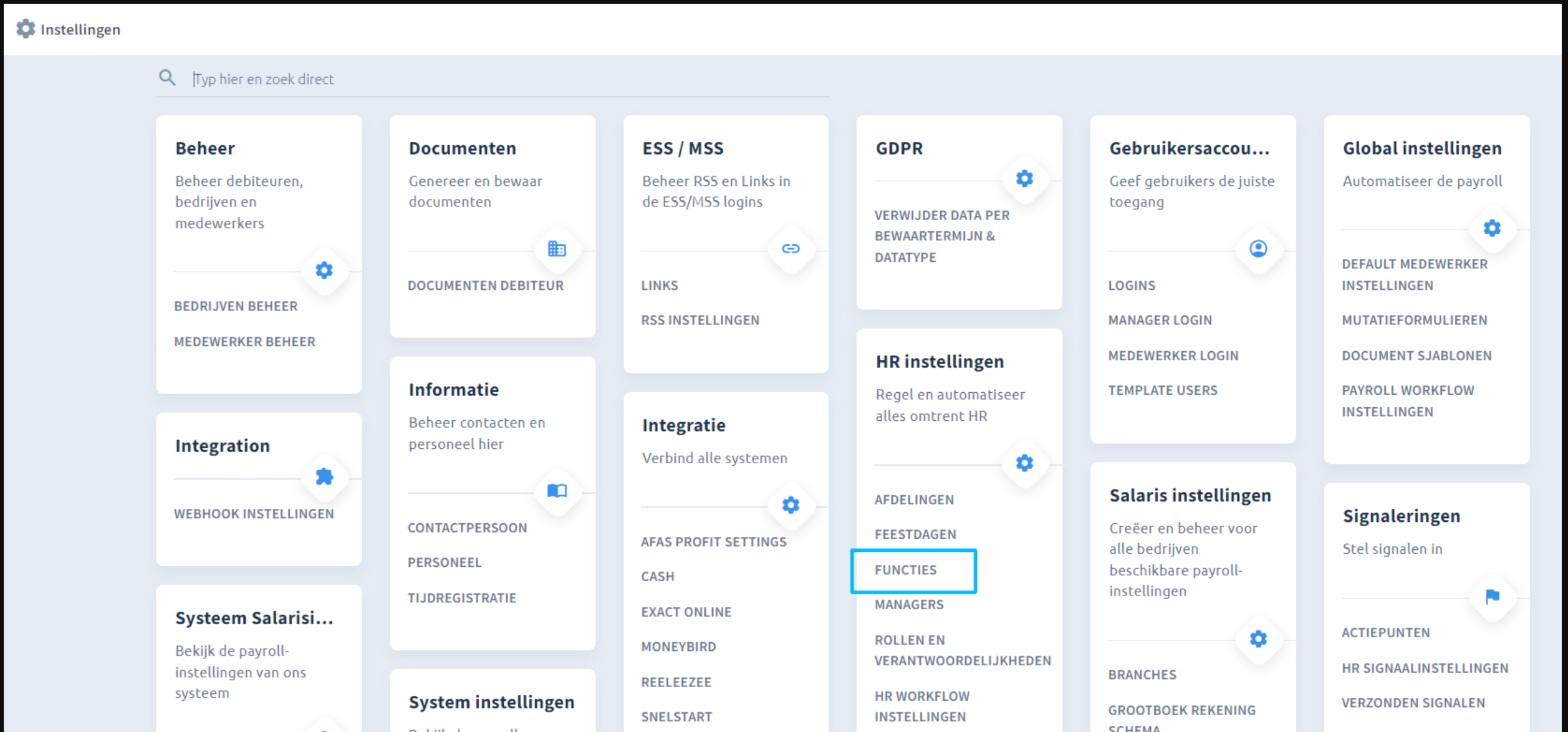Click the Global instellingen card title
The width and height of the screenshot is (1568, 732).
[1421, 148]
